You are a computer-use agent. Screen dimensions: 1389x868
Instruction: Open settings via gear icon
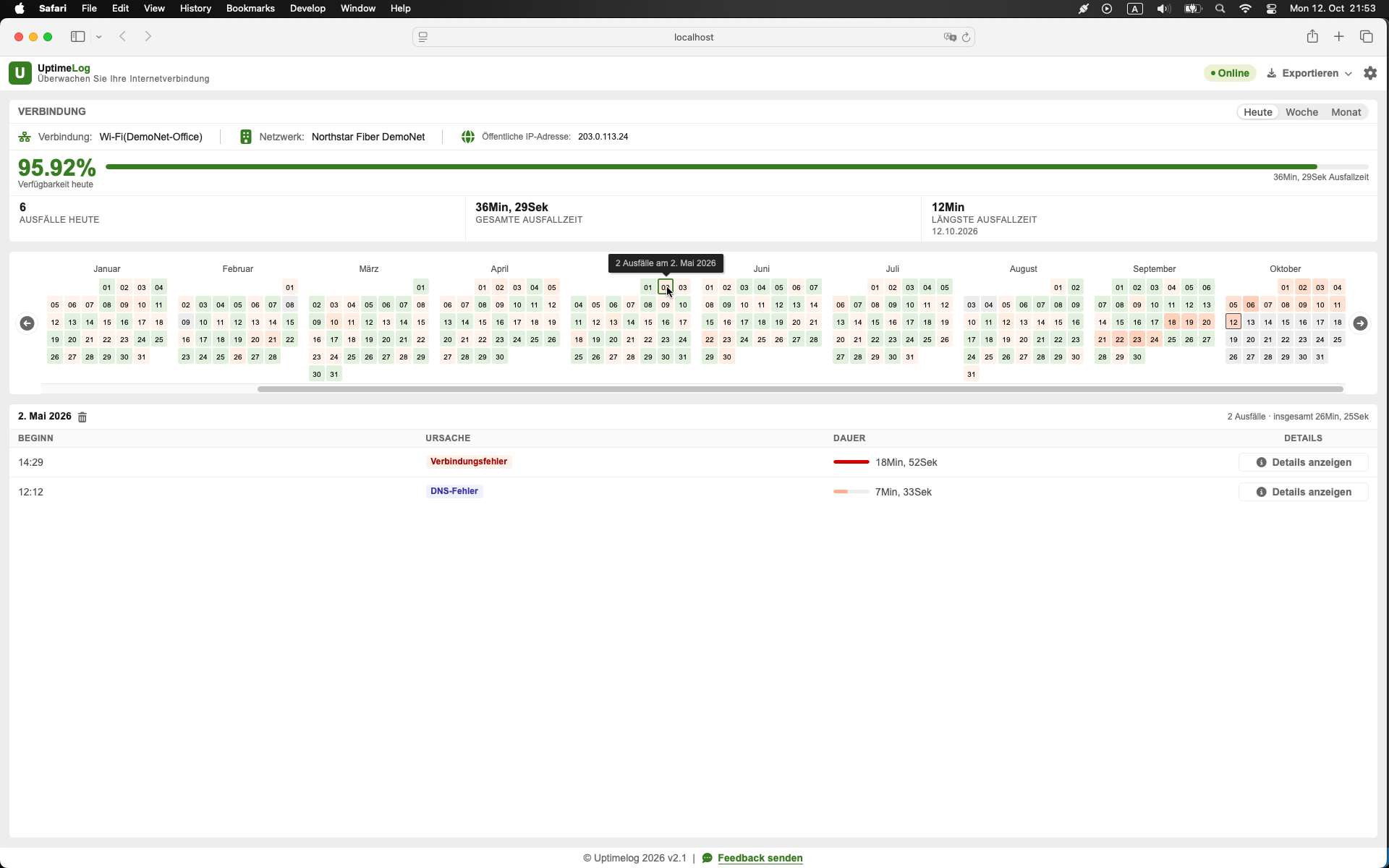1370,73
